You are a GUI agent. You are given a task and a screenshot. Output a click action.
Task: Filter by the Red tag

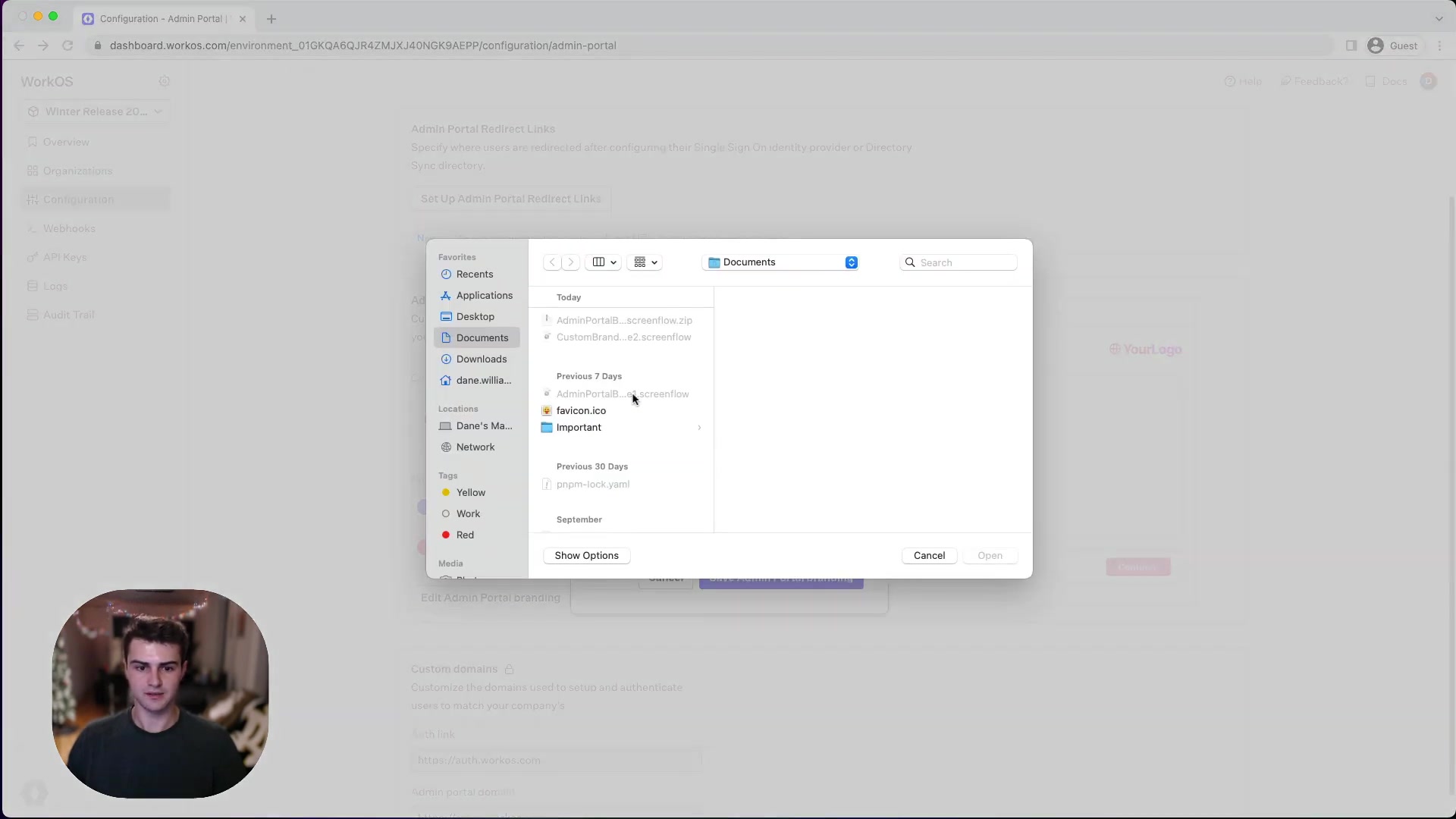click(465, 535)
